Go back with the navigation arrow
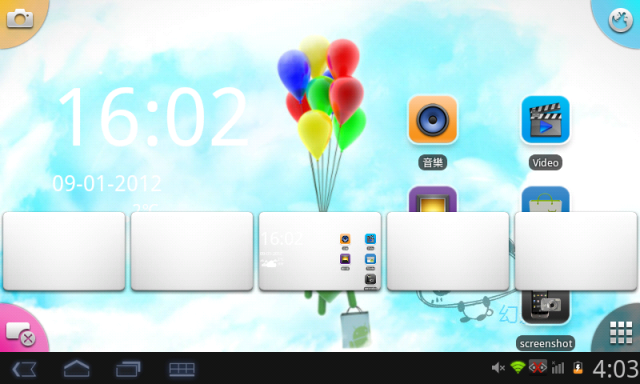 click(x=24, y=369)
